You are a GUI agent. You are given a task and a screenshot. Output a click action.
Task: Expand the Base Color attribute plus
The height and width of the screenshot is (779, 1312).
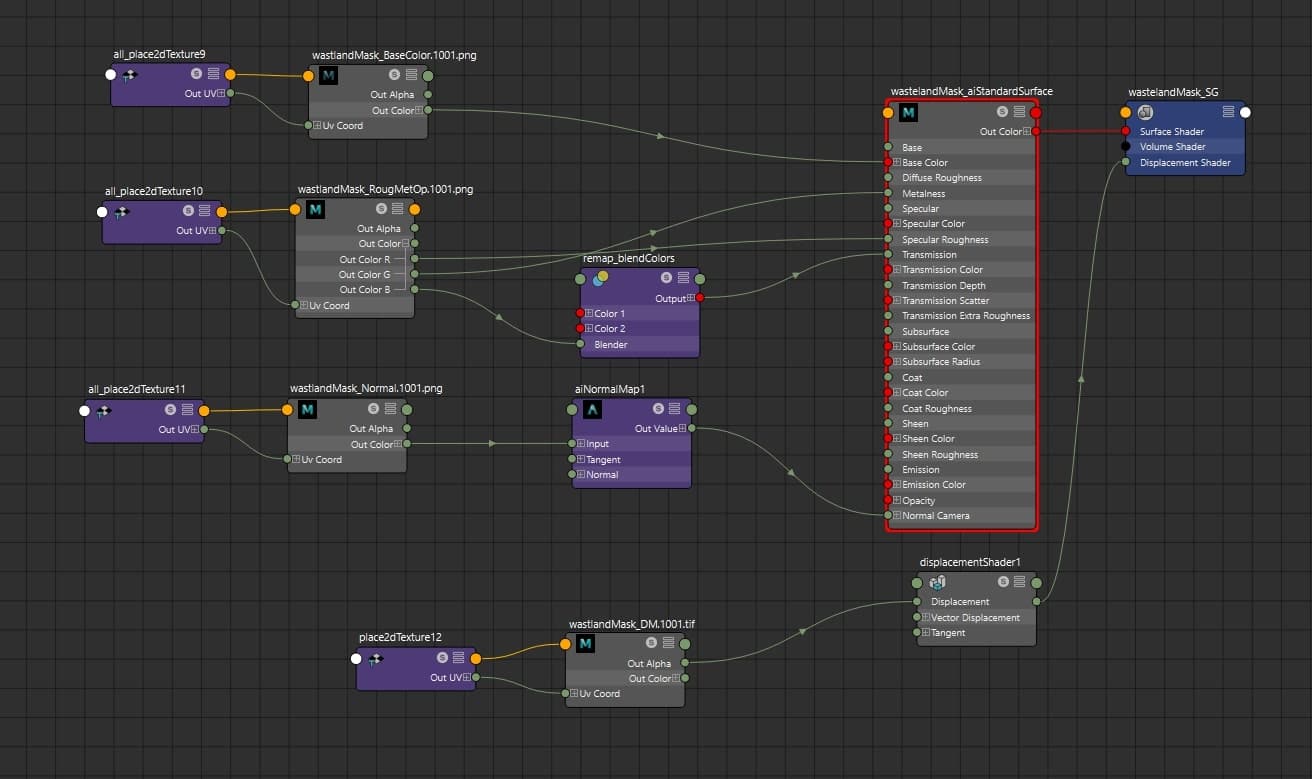point(897,163)
